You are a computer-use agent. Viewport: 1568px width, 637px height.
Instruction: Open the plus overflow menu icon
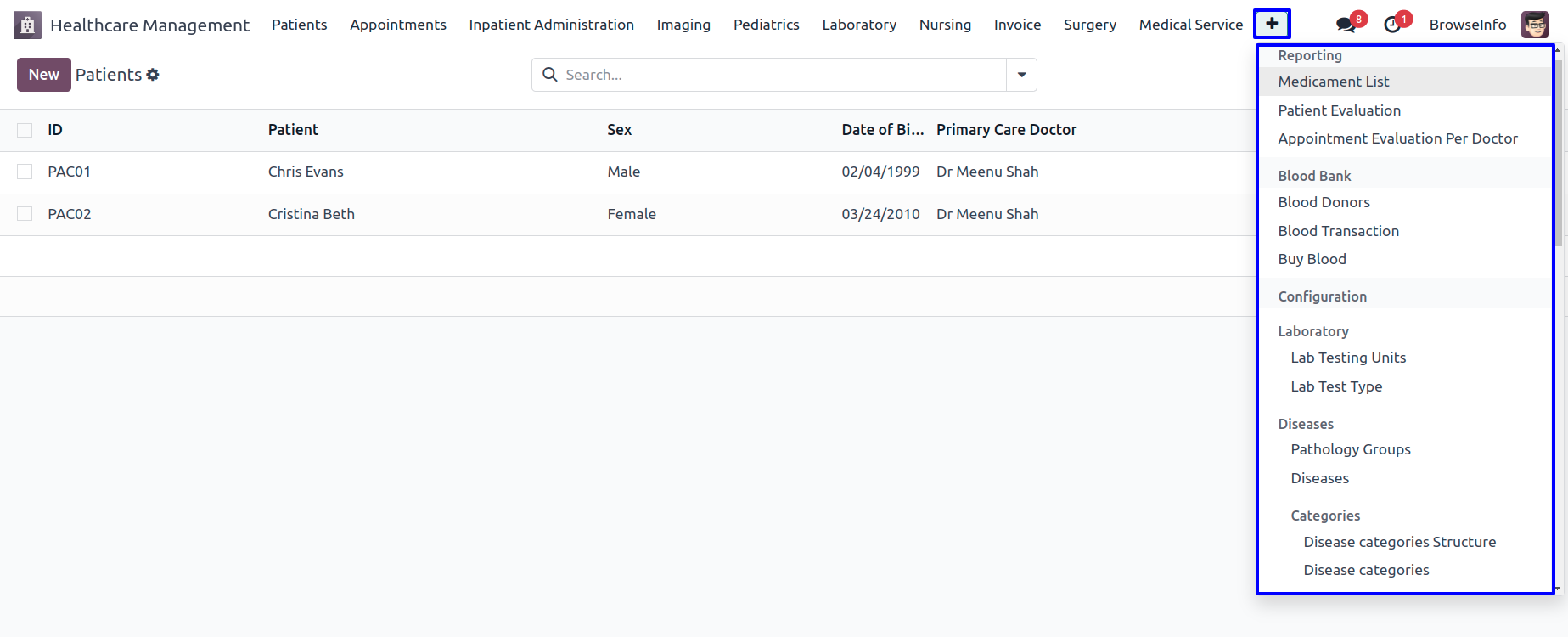(1272, 24)
